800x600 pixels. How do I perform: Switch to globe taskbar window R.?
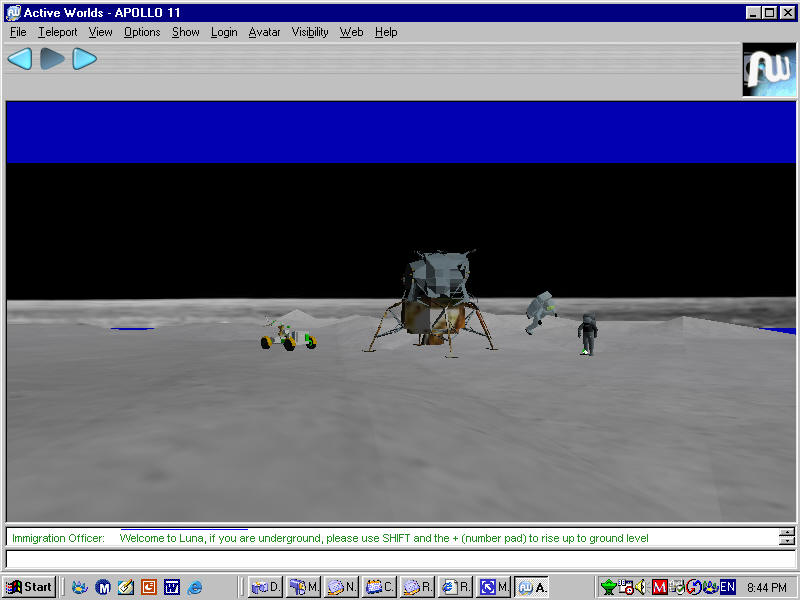coord(417,587)
